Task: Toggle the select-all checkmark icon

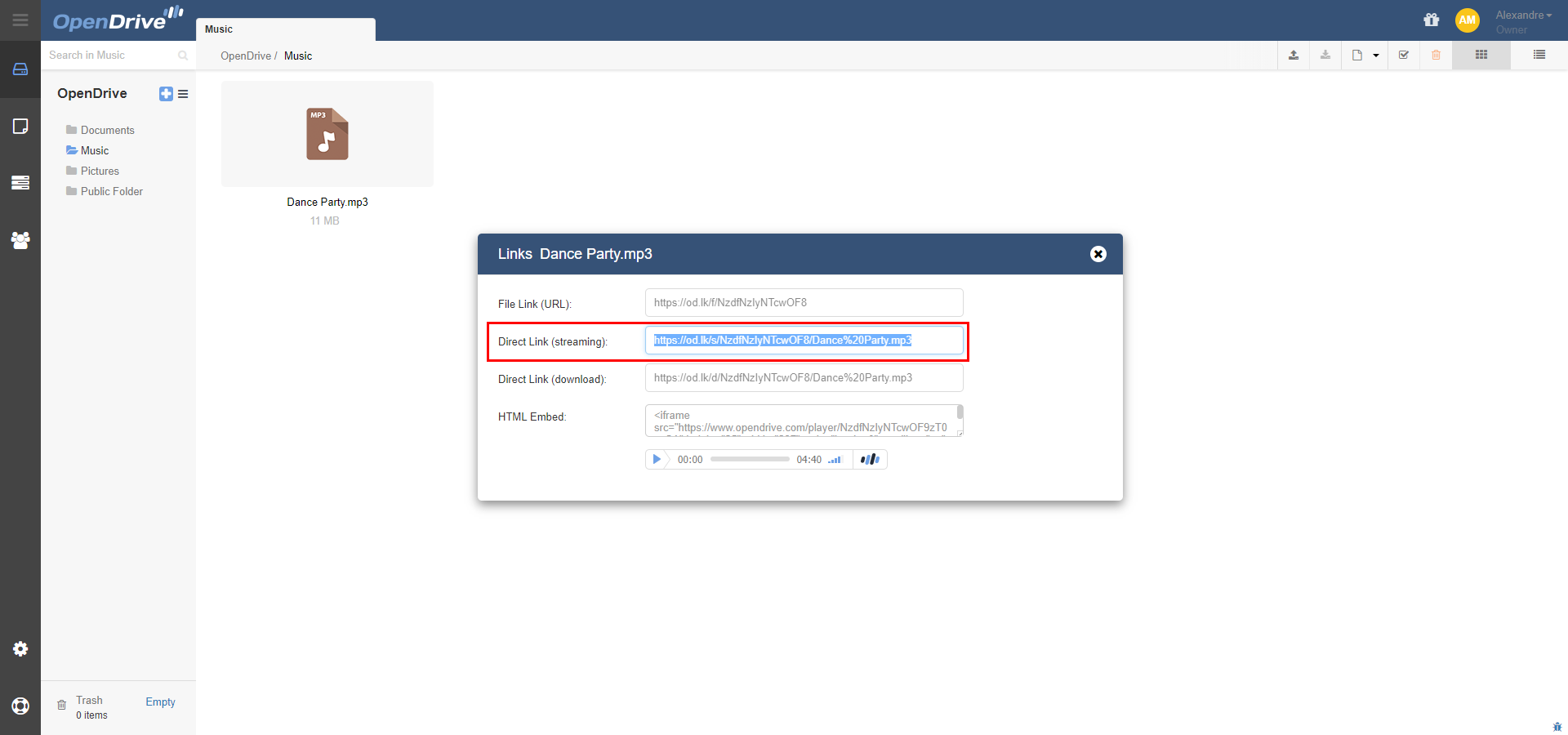Action: tap(1404, 56)
